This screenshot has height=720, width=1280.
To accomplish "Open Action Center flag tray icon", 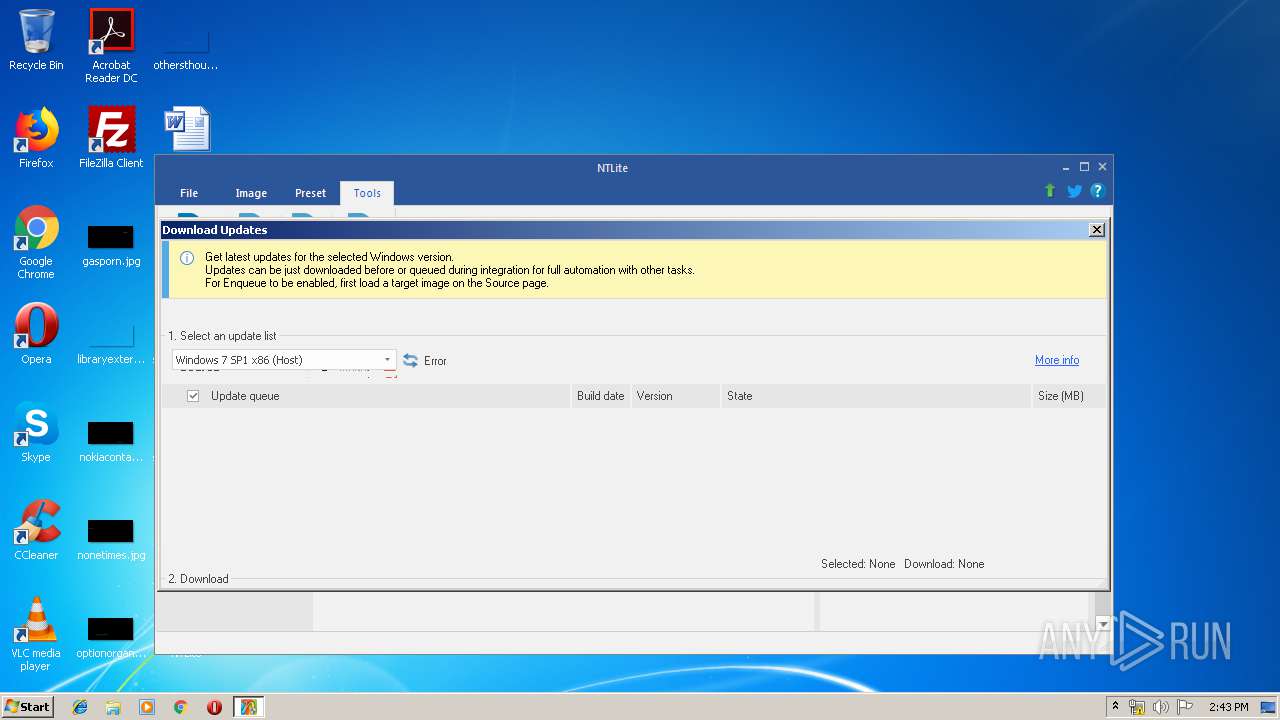I will point(1185,707).
